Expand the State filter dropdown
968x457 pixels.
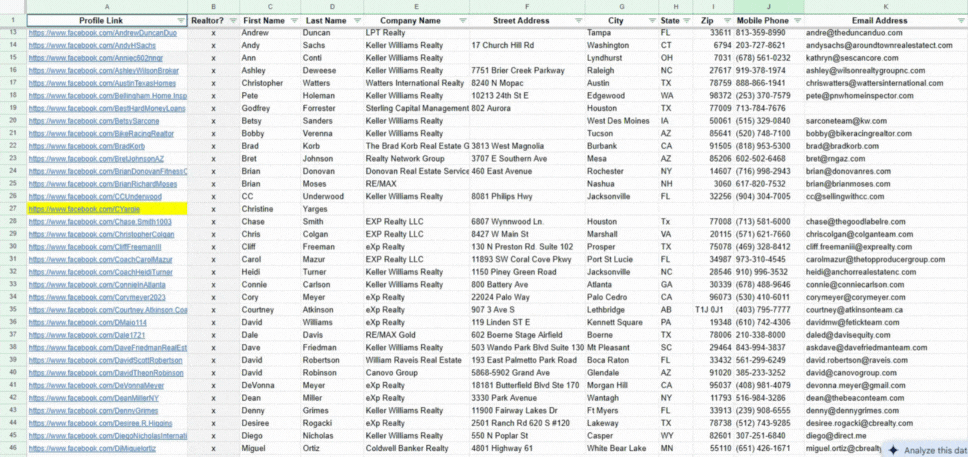point(685,20)
